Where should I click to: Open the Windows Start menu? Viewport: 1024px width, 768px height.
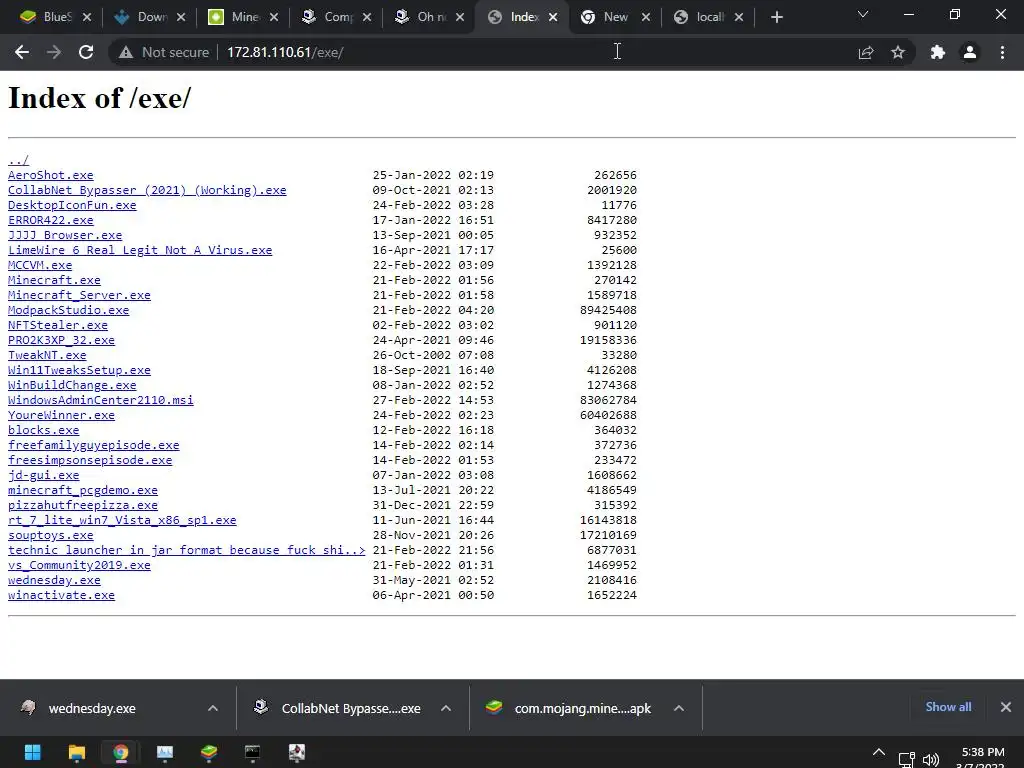[33, 752]
